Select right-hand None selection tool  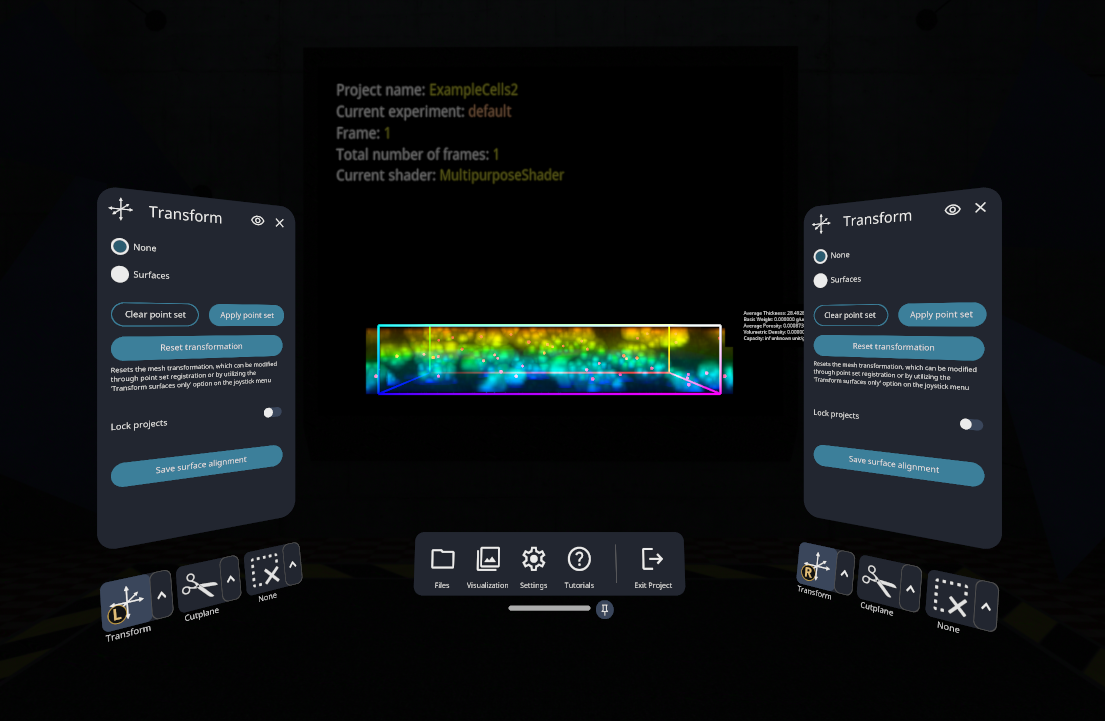[x=950, y=597]
